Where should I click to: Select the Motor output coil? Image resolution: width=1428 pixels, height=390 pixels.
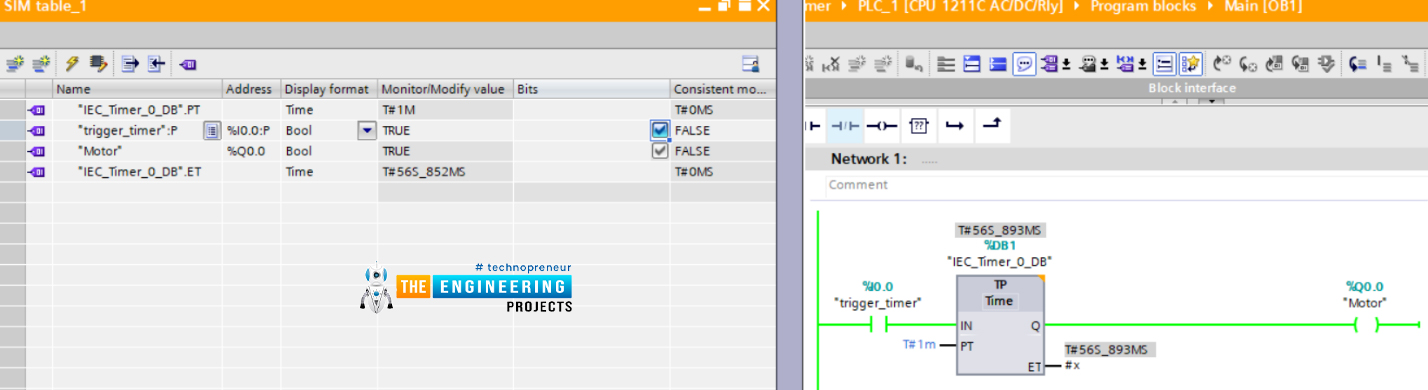pos(1365,325)
